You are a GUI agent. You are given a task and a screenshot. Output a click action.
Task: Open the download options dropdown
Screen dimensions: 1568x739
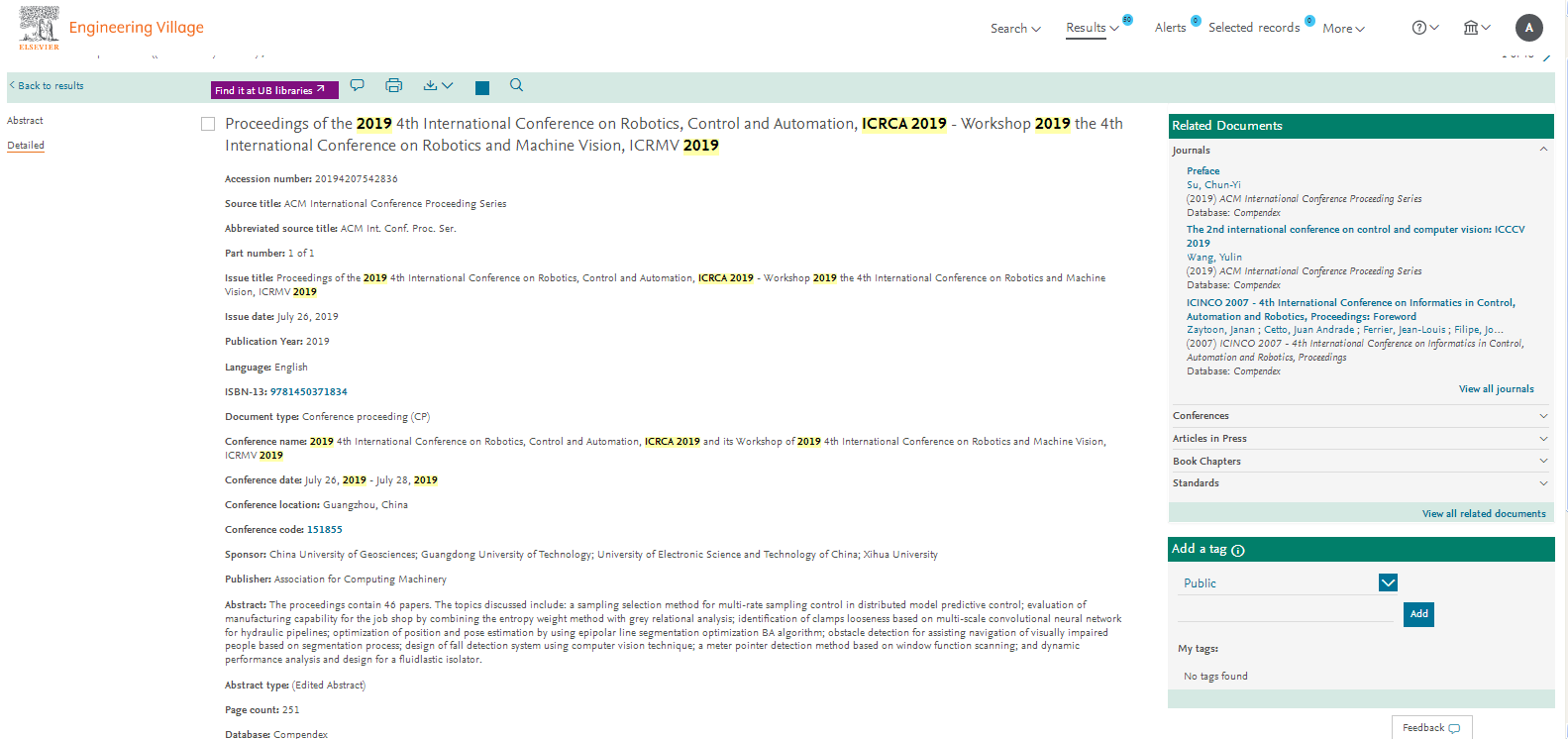(x=438, y=85)
